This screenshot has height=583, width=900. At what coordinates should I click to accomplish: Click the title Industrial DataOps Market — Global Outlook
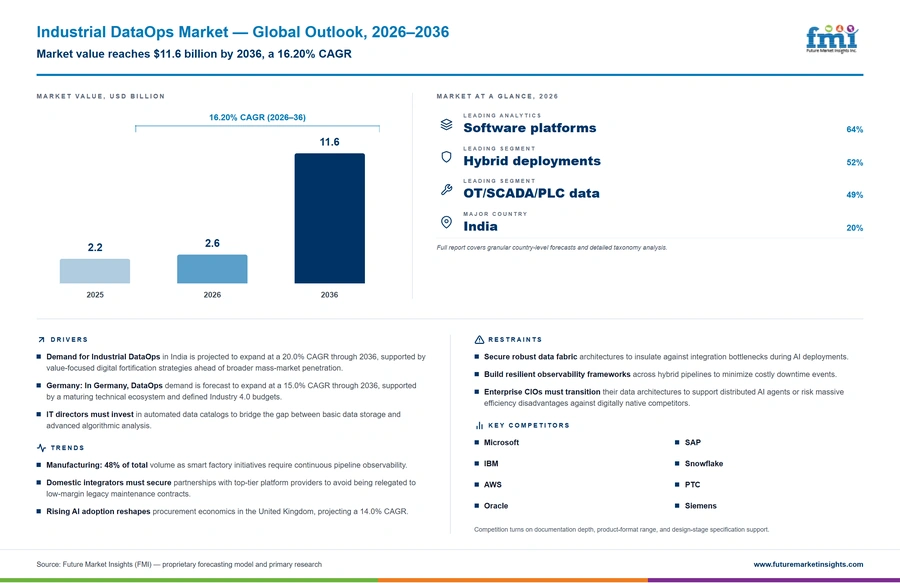(243, 32)
